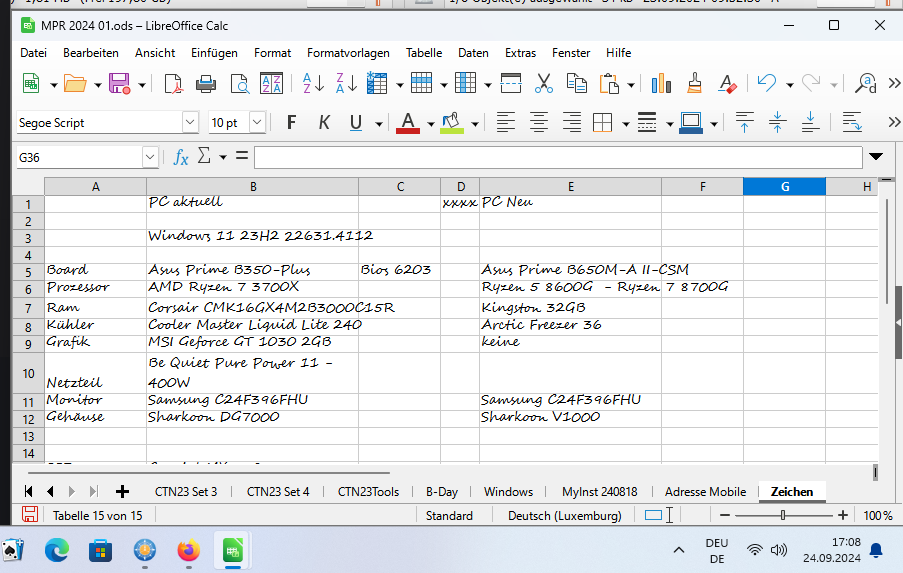Open the font name dropdown
The height and width of the screenshot is (573, 903).
pyautogui.click(x=190, y=123)
